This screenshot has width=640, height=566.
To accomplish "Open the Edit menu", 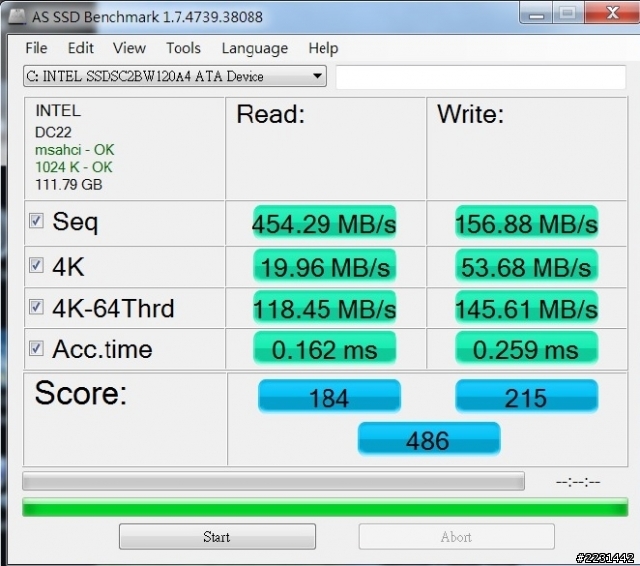I will pos(80,48).
